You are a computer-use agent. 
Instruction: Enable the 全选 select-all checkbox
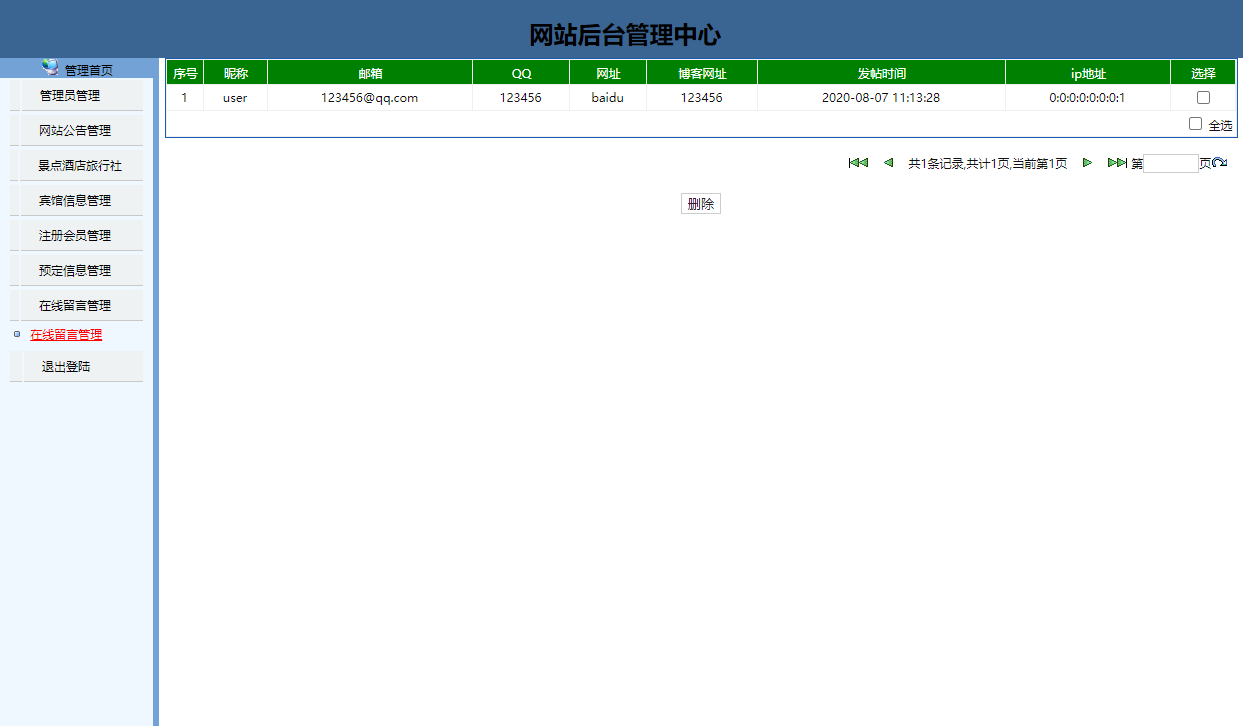tap(1195, 123)
